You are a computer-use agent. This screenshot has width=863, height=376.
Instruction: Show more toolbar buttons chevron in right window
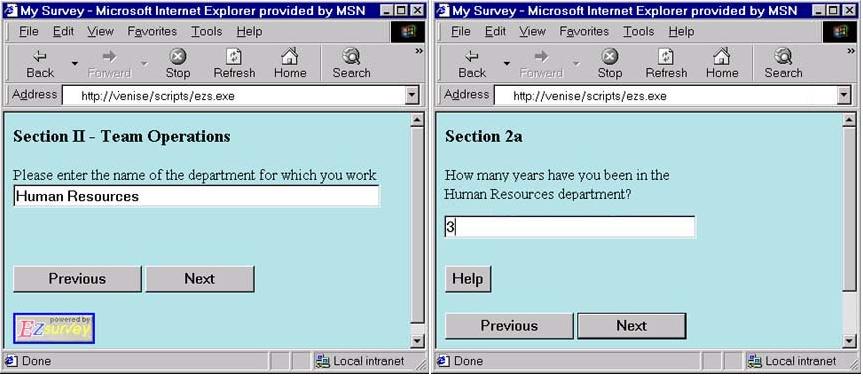coord(851,51)
